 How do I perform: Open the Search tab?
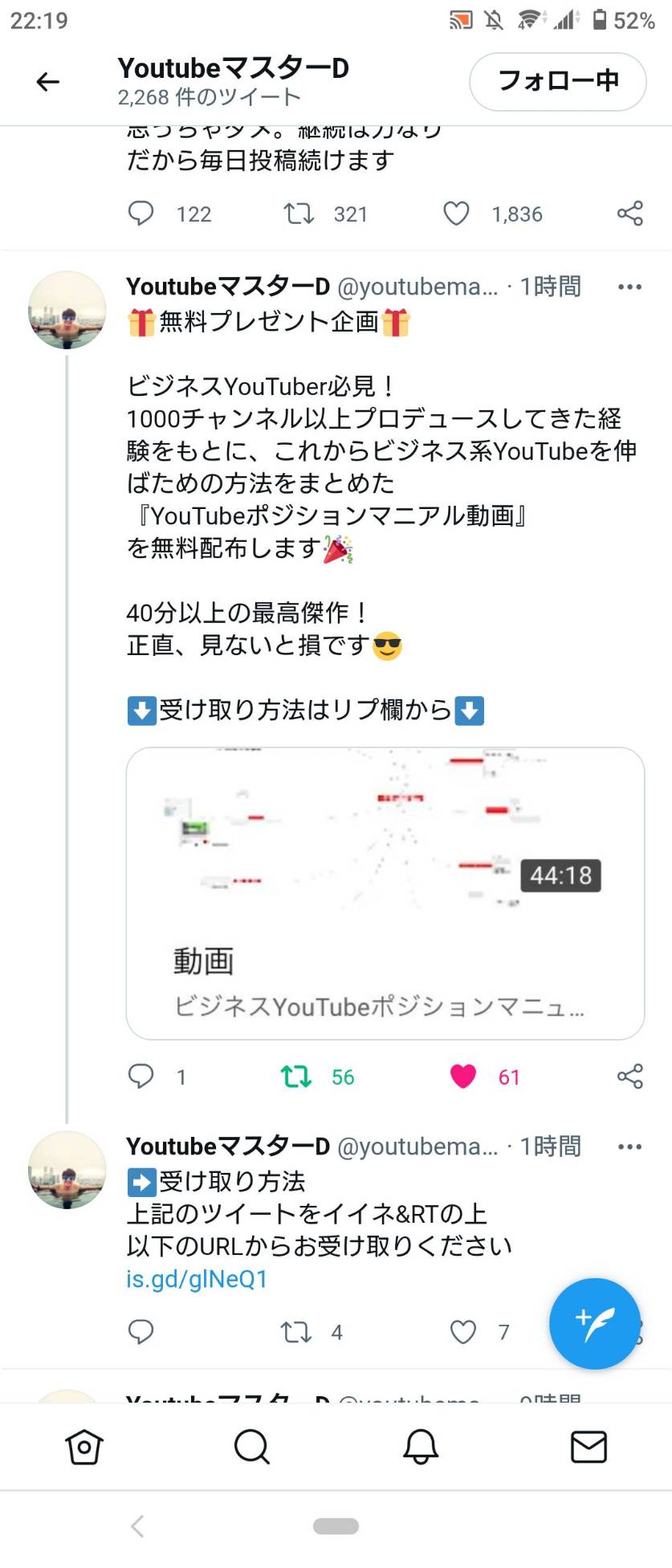pyautogui.click(x=252, y=1447)
